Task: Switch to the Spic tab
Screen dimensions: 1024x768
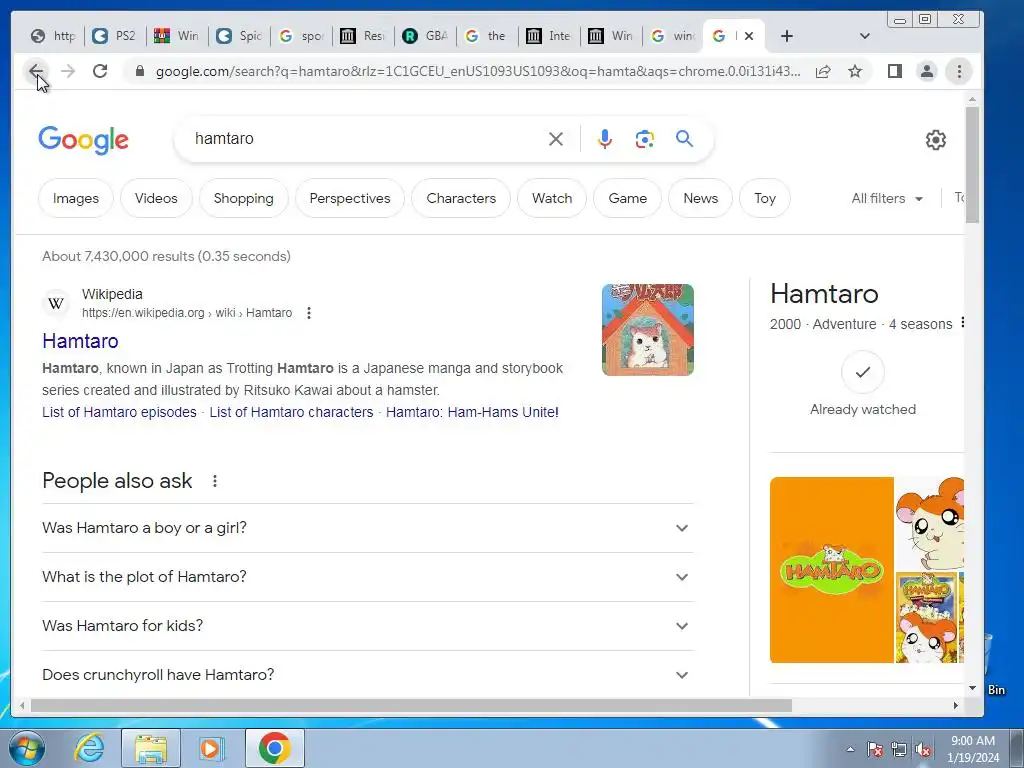Action: [x=240, y=36]
